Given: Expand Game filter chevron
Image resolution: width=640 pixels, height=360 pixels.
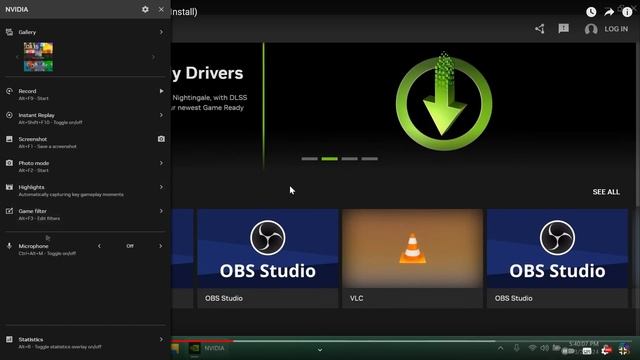Looking at the screenshot, I should tap(161, 211).
